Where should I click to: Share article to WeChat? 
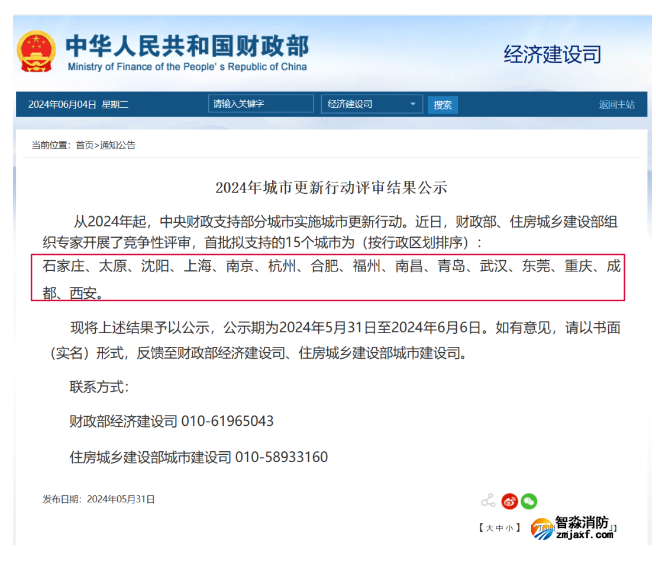tap(529, 501)
